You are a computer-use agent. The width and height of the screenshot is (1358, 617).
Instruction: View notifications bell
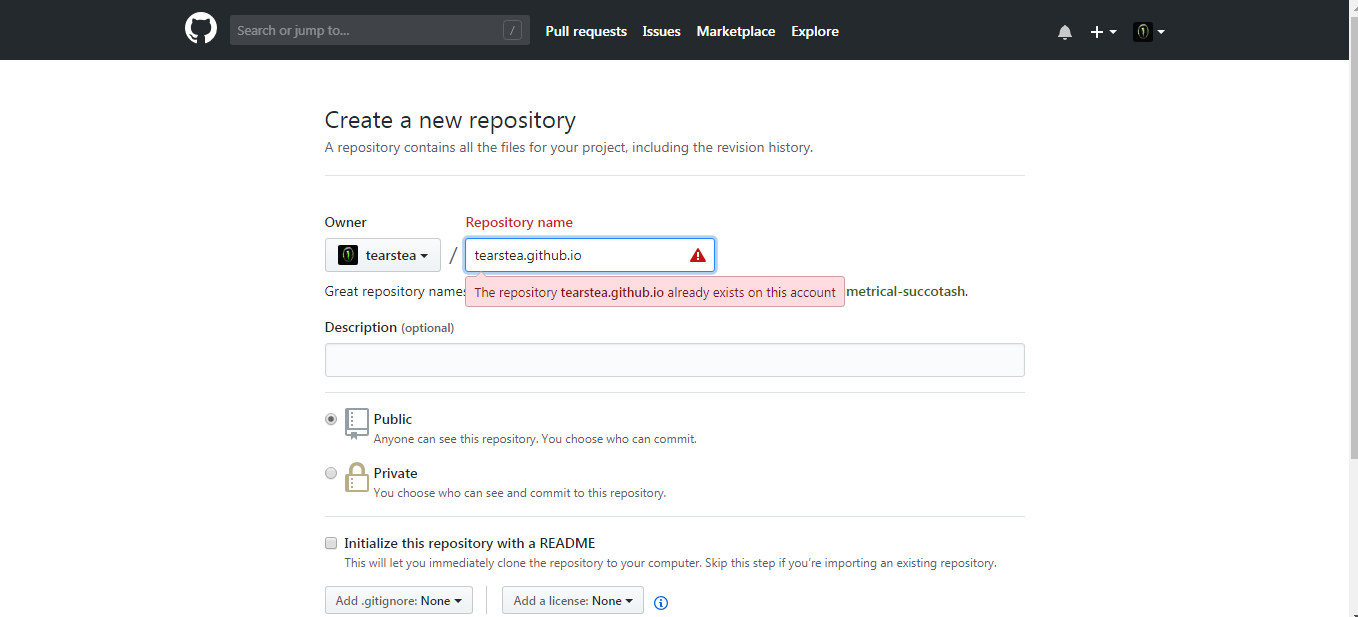1065,32
